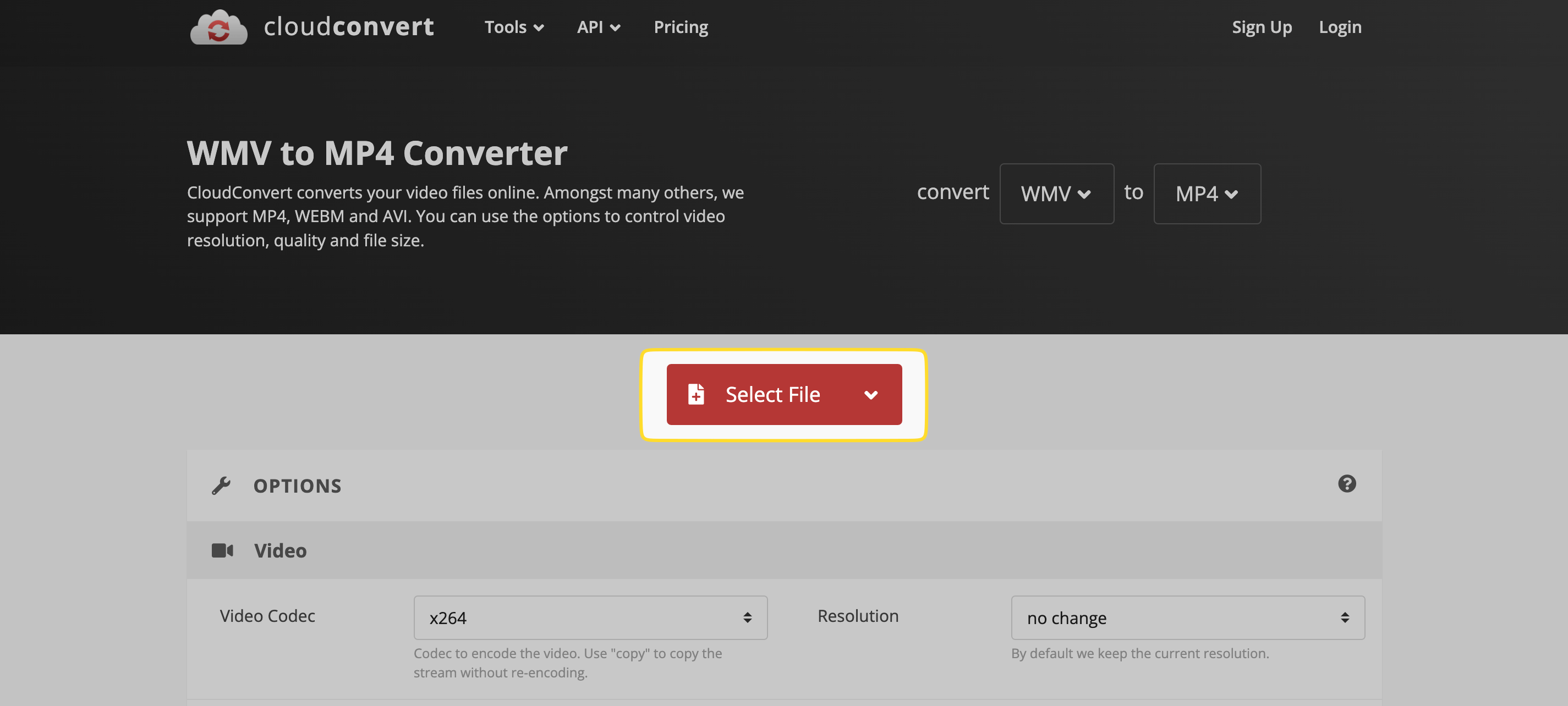Open the WMV source format dropdown
This screenshot has width=1568, height=706.
pos(1056,194)
